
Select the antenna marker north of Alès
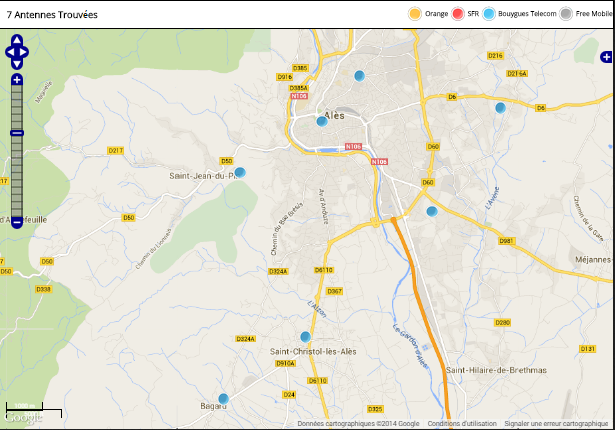(x=359, y=76)
